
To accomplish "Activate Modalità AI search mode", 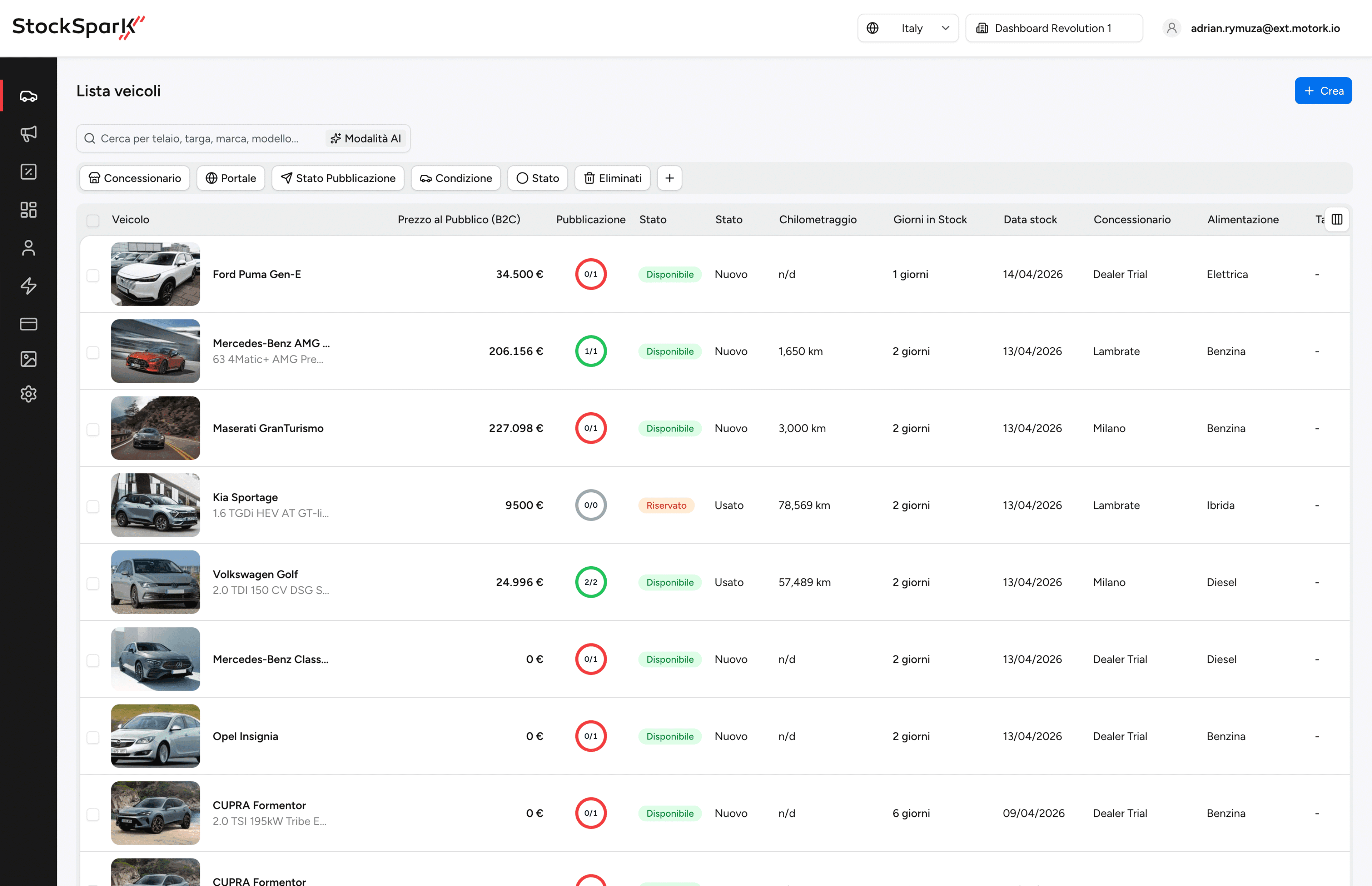I will (x=366, y=139).
